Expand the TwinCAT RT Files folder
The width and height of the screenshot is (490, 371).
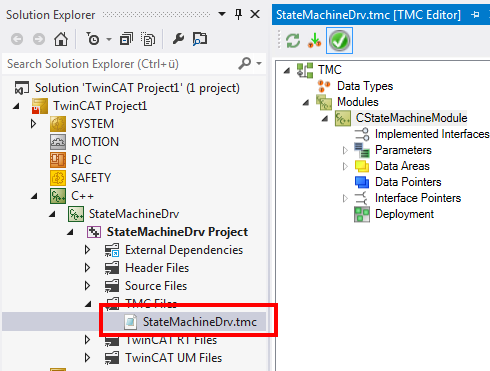pyautogui.click(x=87, y=340)
